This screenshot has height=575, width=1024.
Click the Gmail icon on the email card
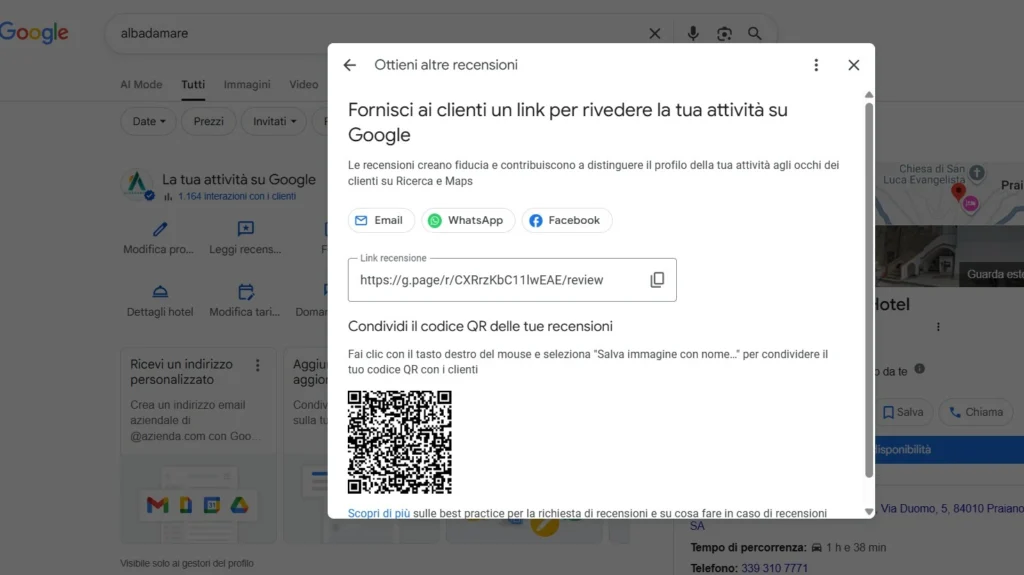[157, 505]
